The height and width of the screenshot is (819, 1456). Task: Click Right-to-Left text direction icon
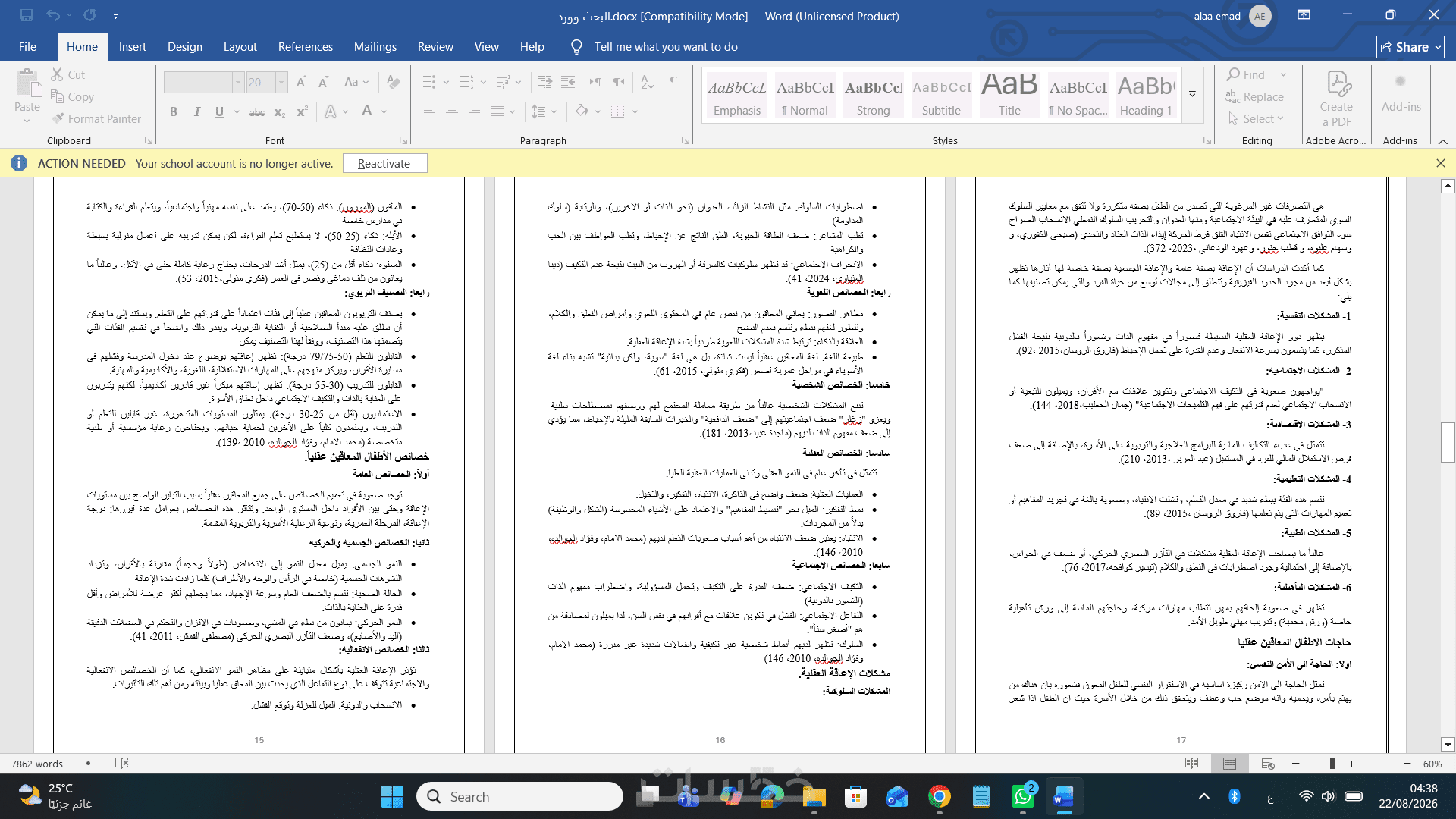coord(619,82)
